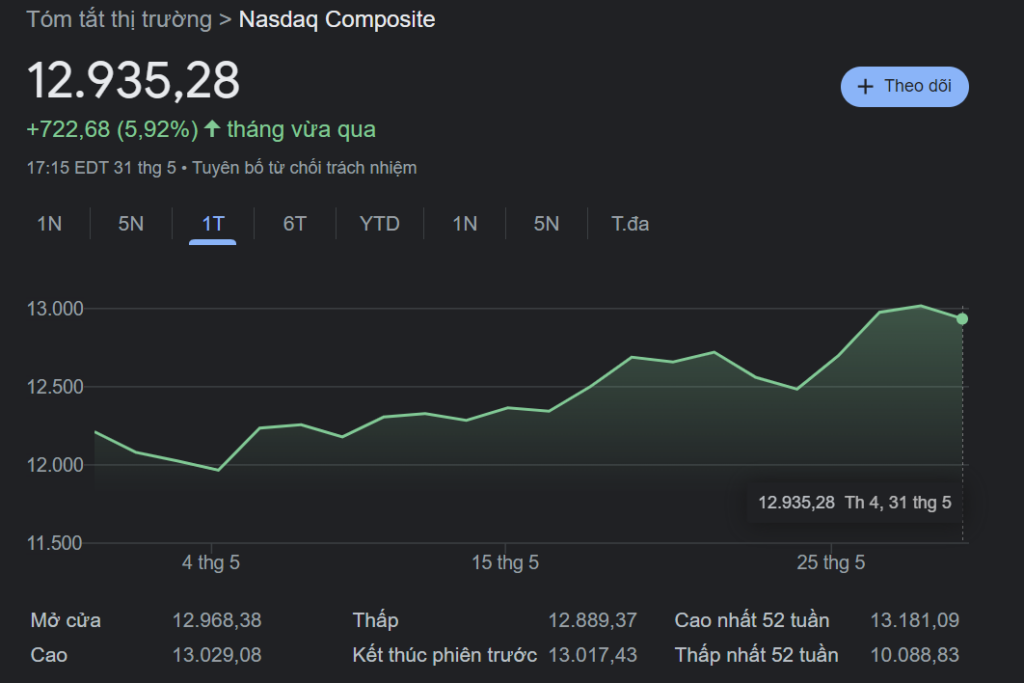Click the 12.500 y-axis label

[x=56, y=387]
